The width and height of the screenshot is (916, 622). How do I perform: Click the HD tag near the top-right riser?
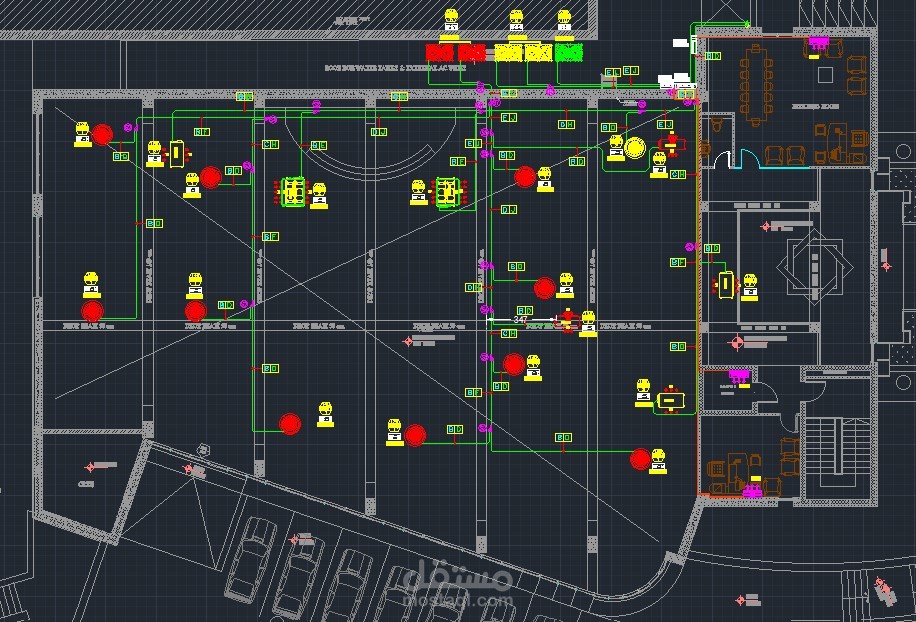[x=713, y=56]
